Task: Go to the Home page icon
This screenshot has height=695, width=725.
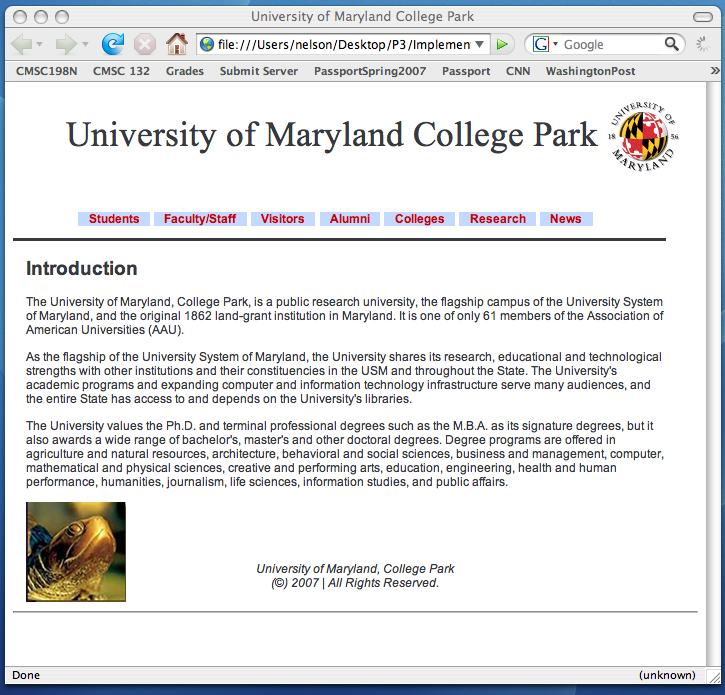Action: point(177,44)
